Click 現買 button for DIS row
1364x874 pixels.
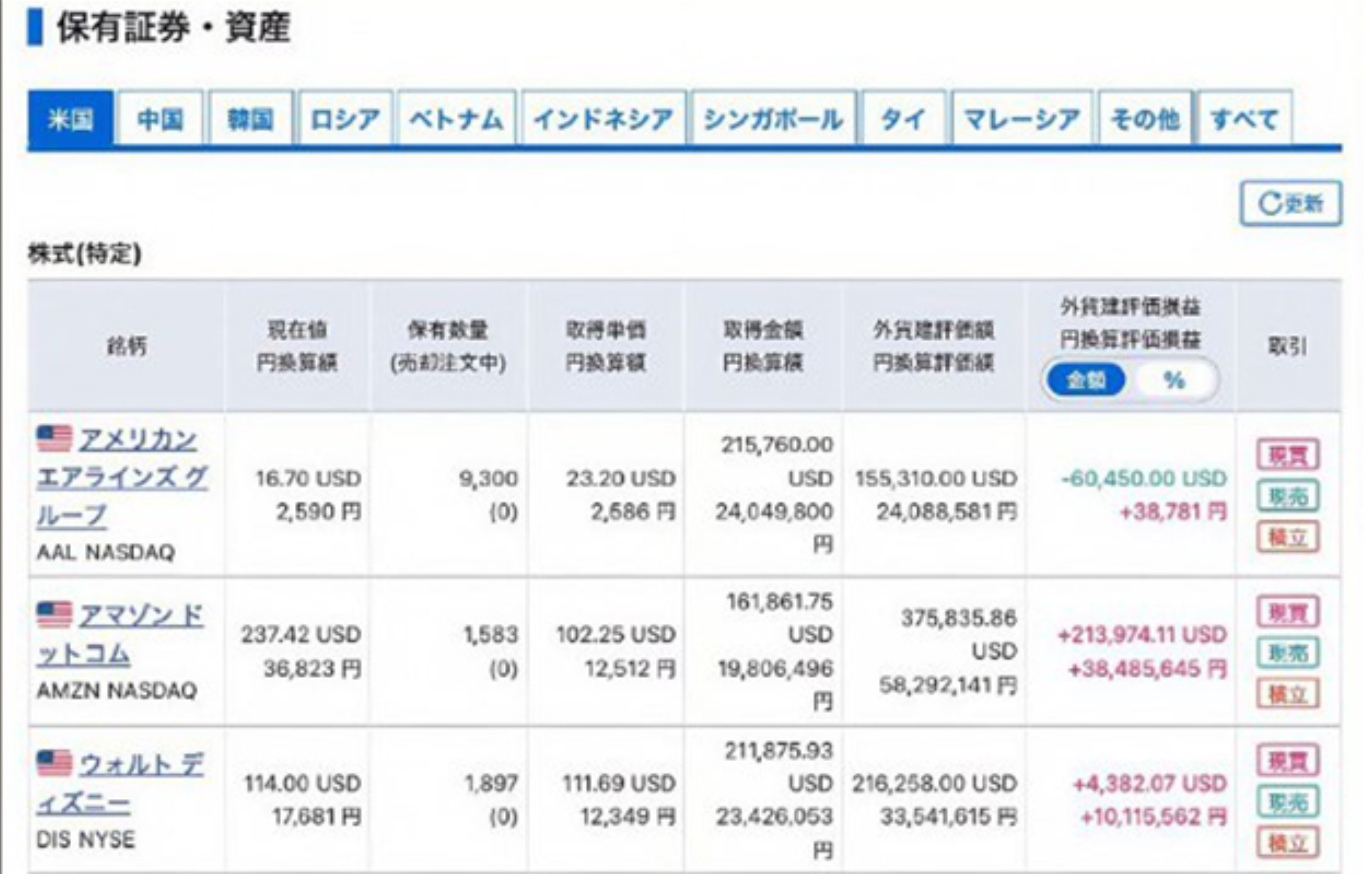click(1288, 761)
